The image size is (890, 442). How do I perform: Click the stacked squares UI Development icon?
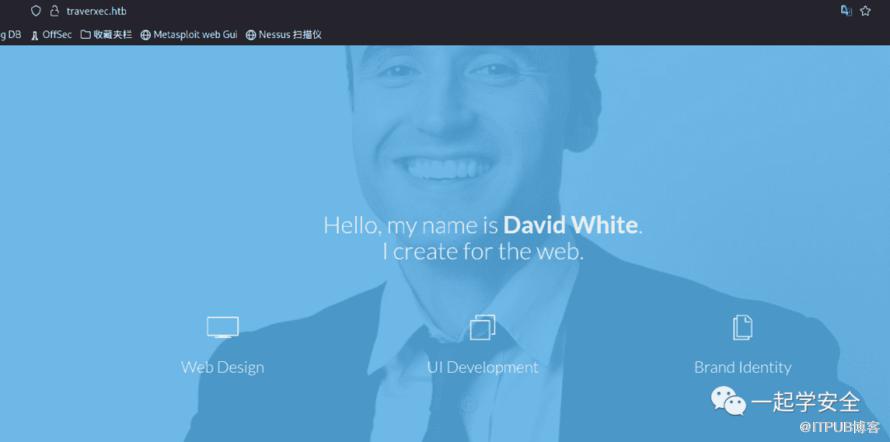point(482,327)
